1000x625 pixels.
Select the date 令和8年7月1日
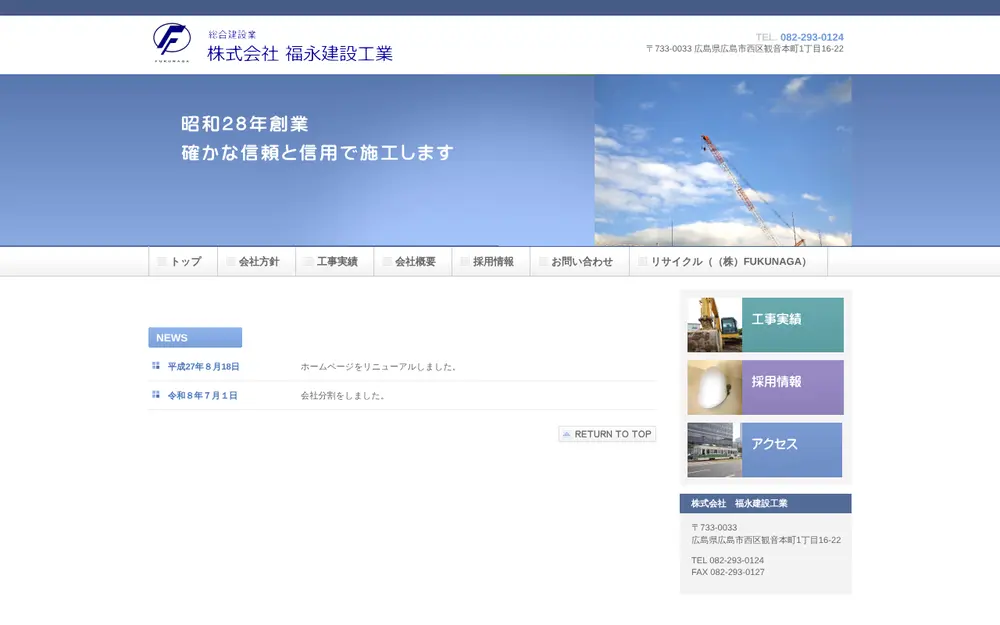202,395
